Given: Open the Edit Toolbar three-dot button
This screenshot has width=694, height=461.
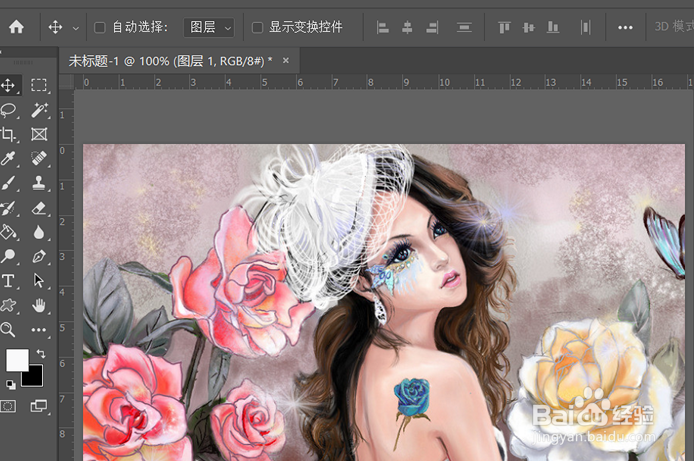Looking at the screenshot, I should [39, 330].
